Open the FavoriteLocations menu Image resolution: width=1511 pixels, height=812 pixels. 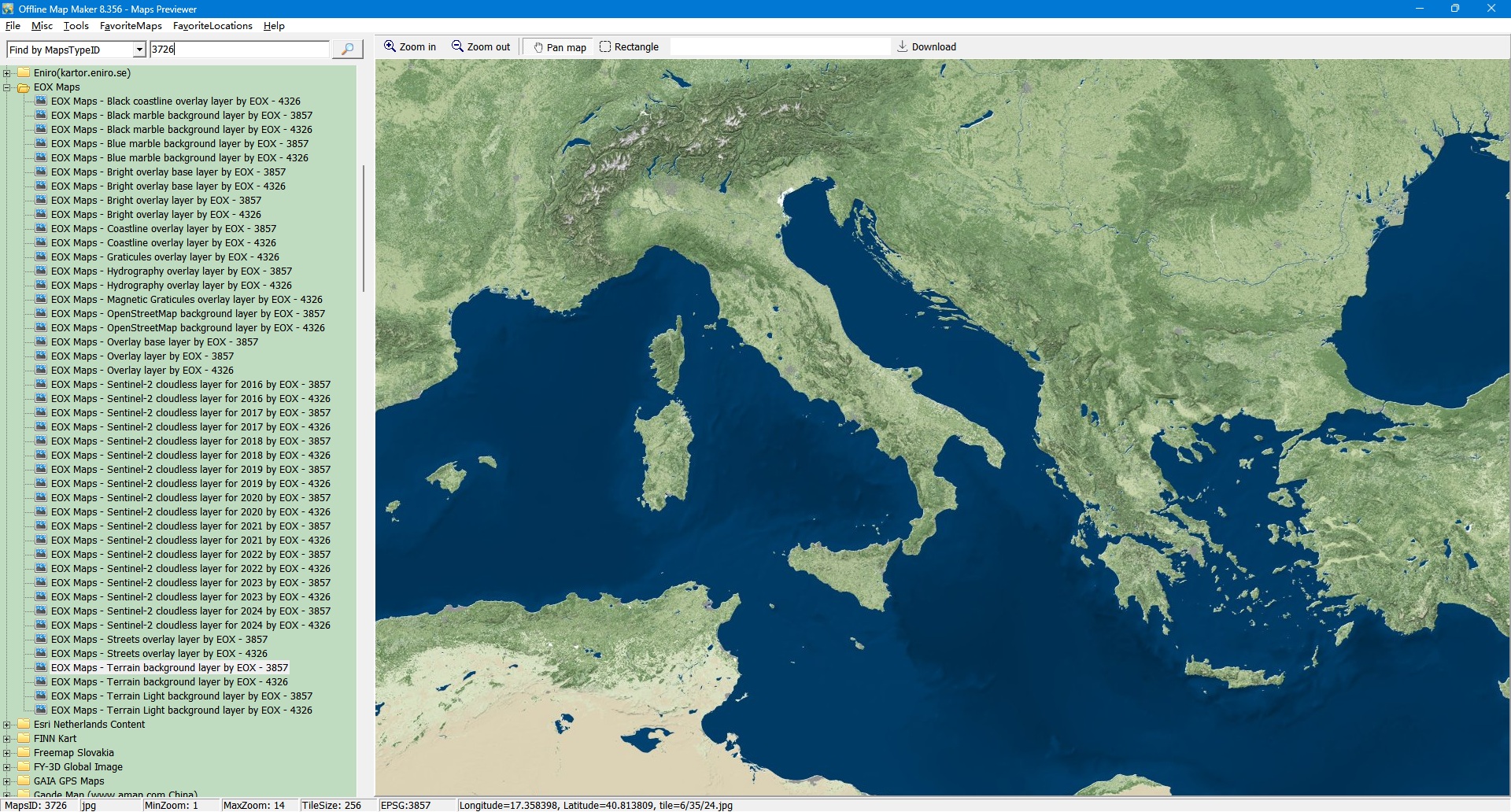coord(212,26)
